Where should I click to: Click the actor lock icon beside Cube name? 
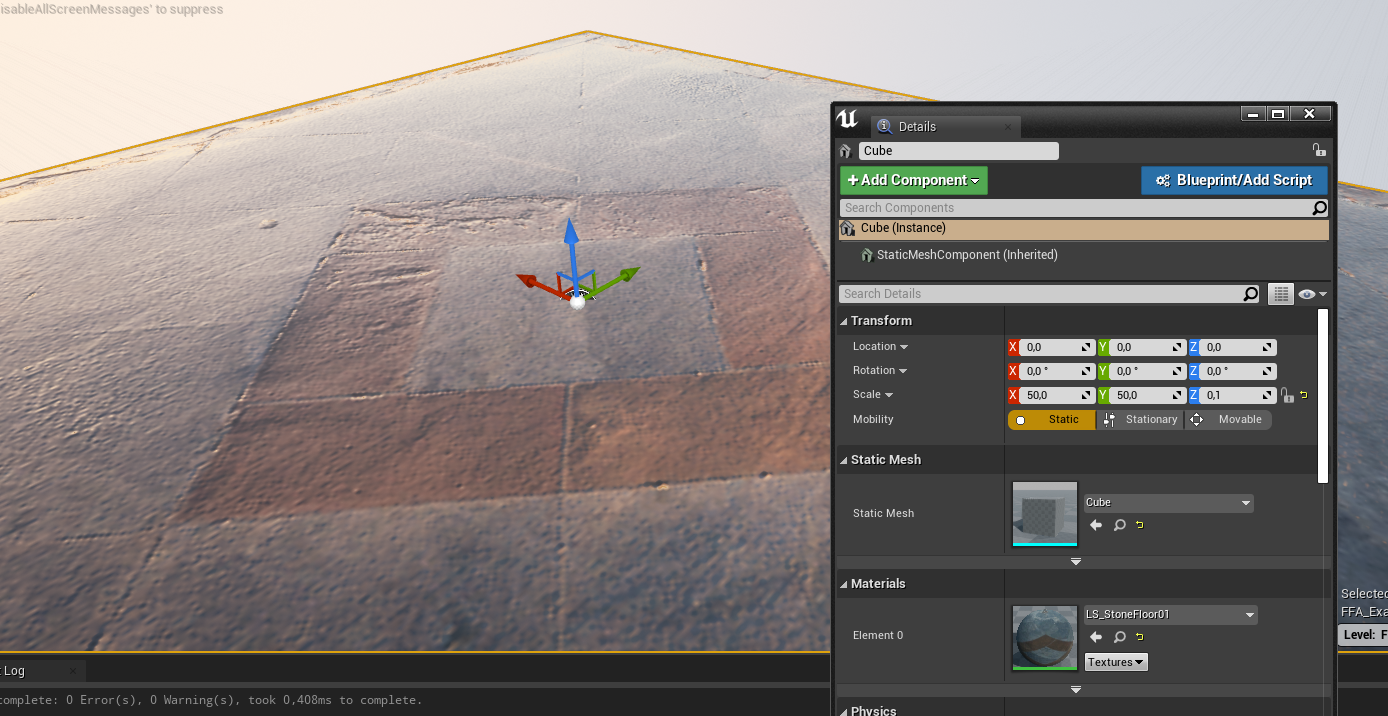(1319, 151)
